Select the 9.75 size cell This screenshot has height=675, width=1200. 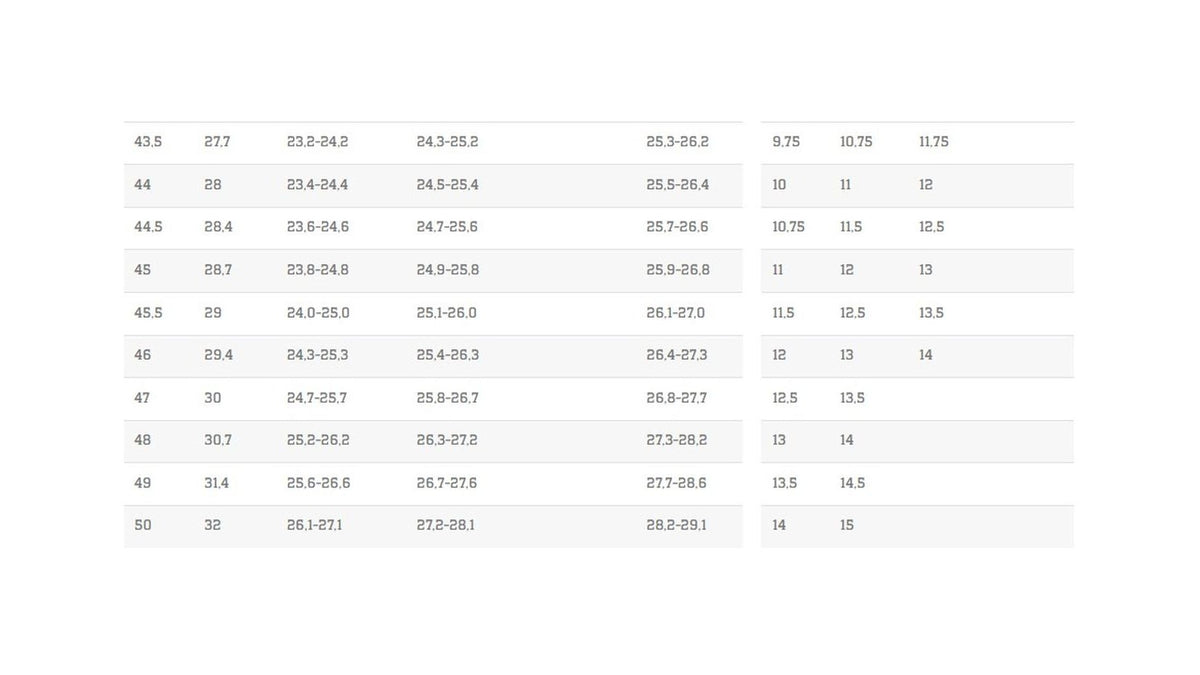(x=786, y=142)
